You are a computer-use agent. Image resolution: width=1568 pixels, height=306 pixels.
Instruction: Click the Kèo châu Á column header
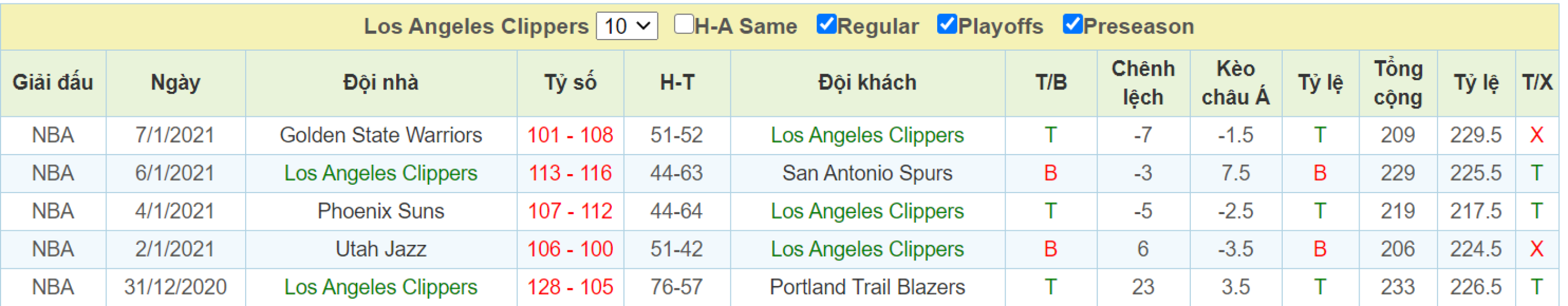pos(1235,83)
